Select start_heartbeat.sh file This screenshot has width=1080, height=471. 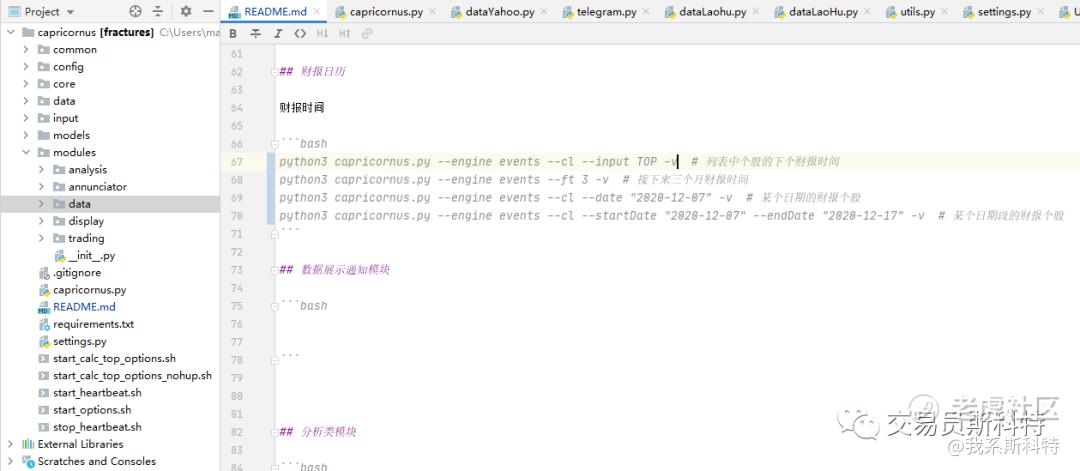[x=97, y=393]
